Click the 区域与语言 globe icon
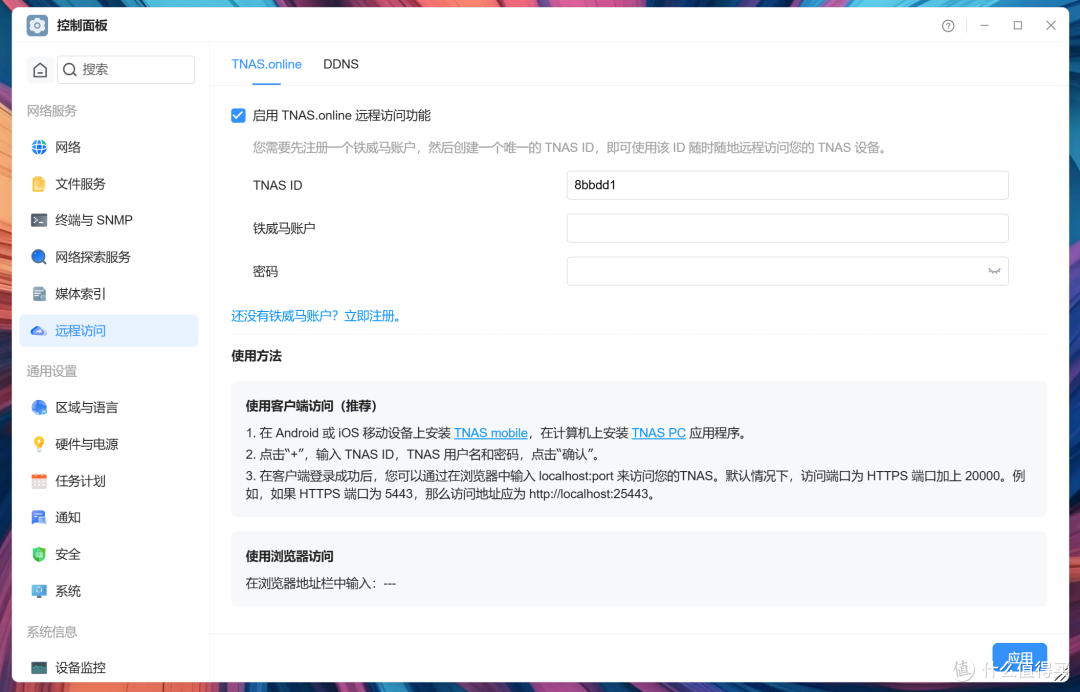 click(x=39, y=408)
